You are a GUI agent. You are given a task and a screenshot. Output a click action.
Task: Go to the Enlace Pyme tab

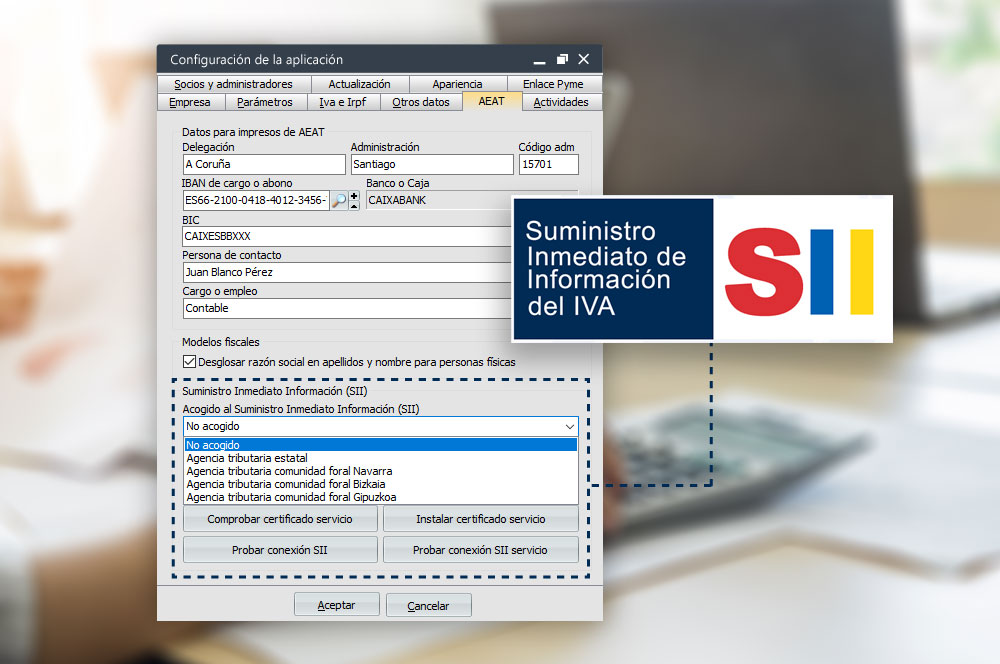pyautogui.click(x=552, y=84)
